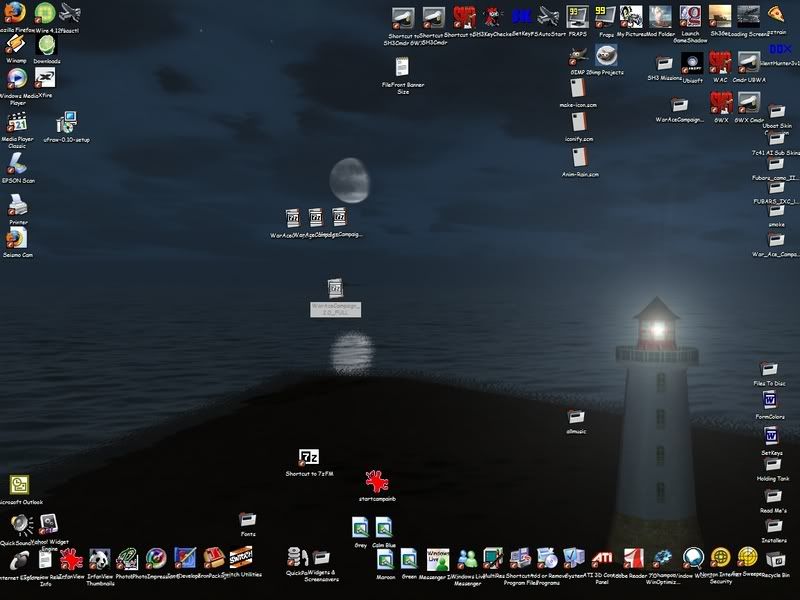The height and width of the screenshot is (600, 800).
Task: Open the WarAceCampaign folder near GWX
Action: pos(679,106)
